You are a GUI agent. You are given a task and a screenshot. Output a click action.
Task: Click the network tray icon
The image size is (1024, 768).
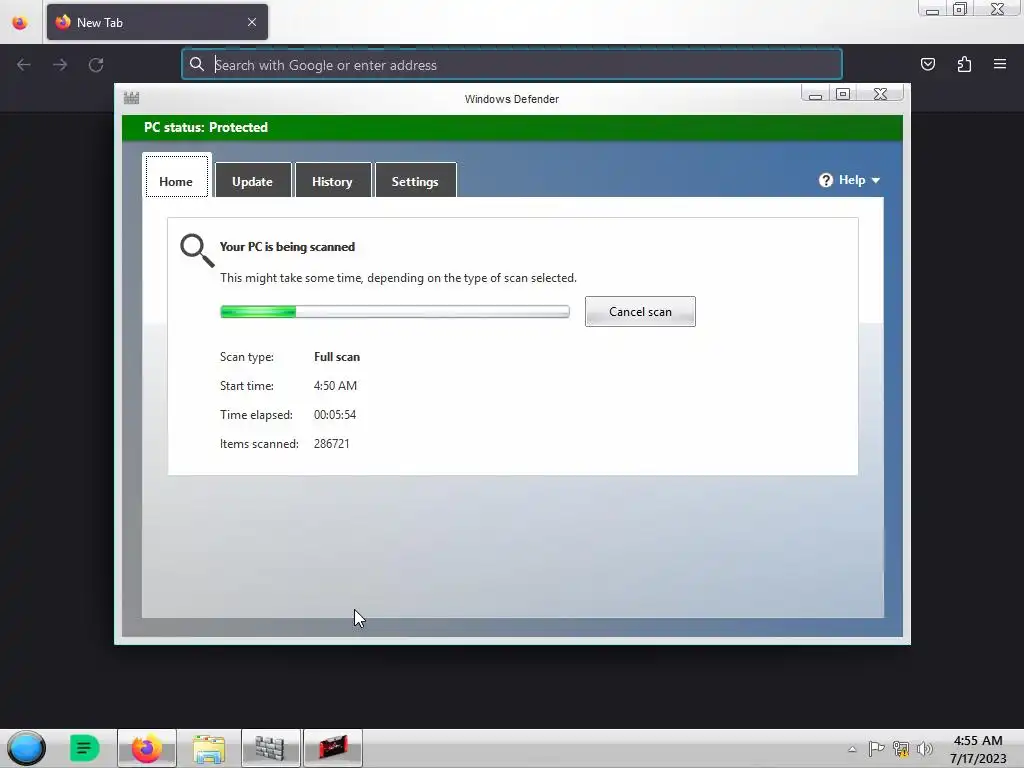(901, 749)
